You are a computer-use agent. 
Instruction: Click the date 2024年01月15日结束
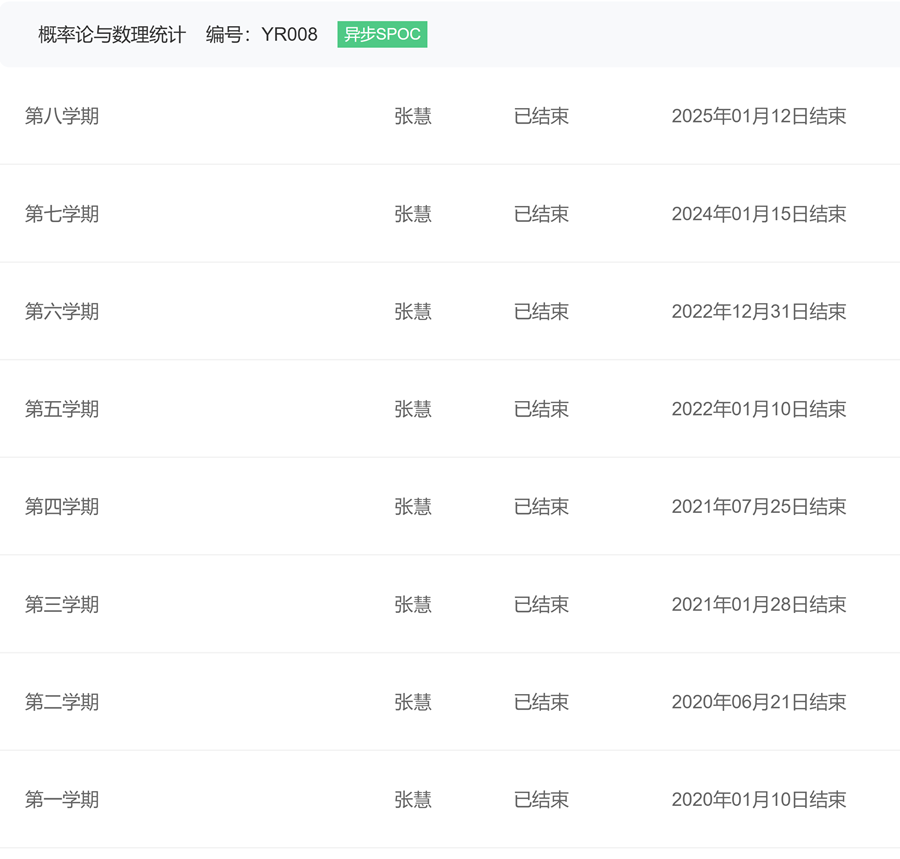759,213
